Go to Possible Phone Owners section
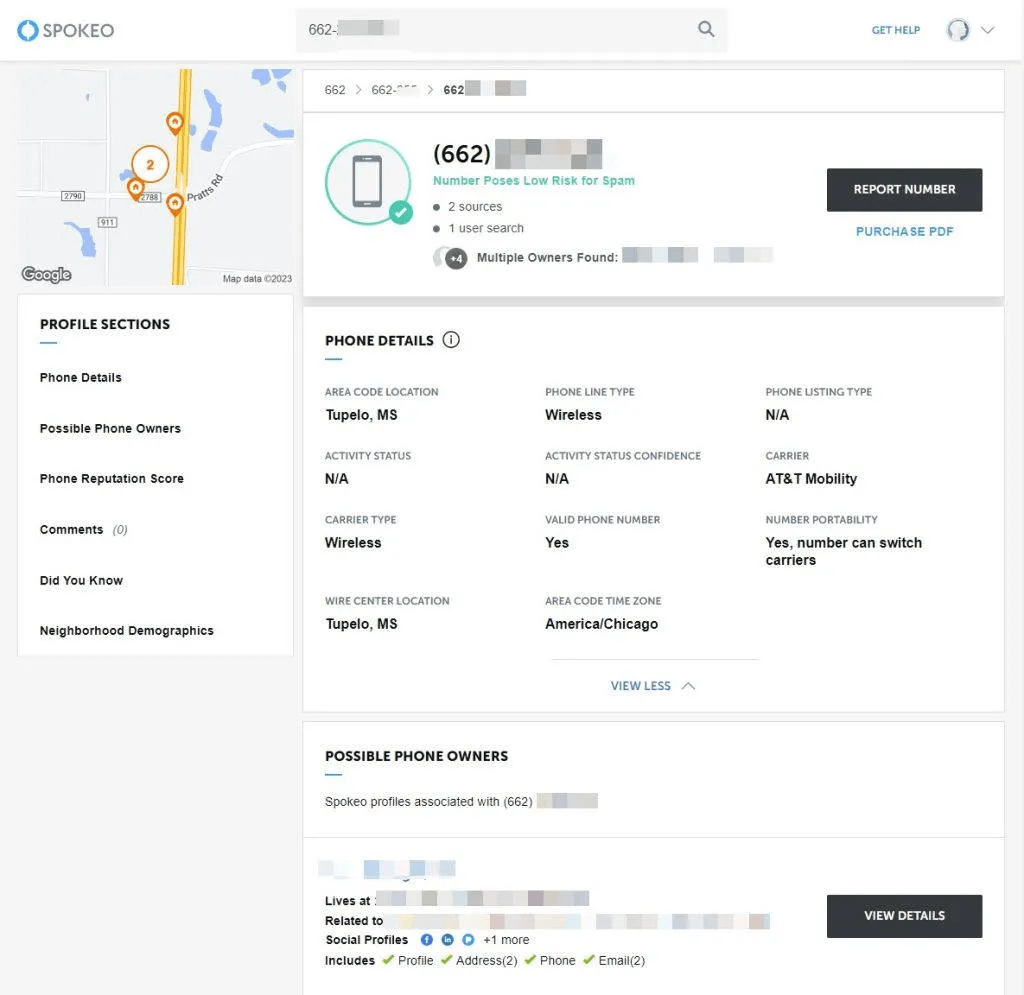Viewport: 1024px width, 995px height. (110, 428)
